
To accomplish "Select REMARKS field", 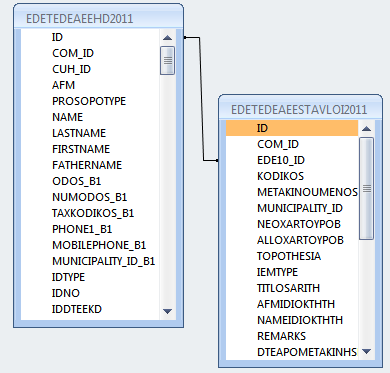I will coord(292,336).
